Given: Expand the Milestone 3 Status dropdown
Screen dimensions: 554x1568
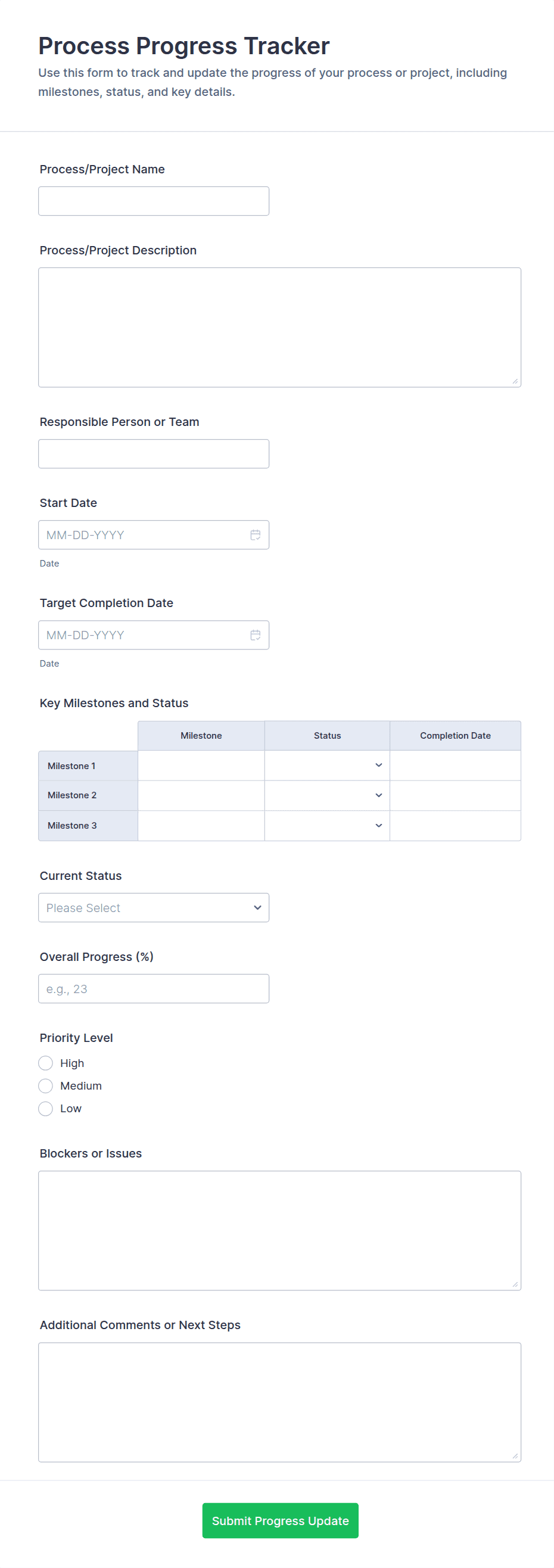Looking at the screenshot, I should (327, 825).
